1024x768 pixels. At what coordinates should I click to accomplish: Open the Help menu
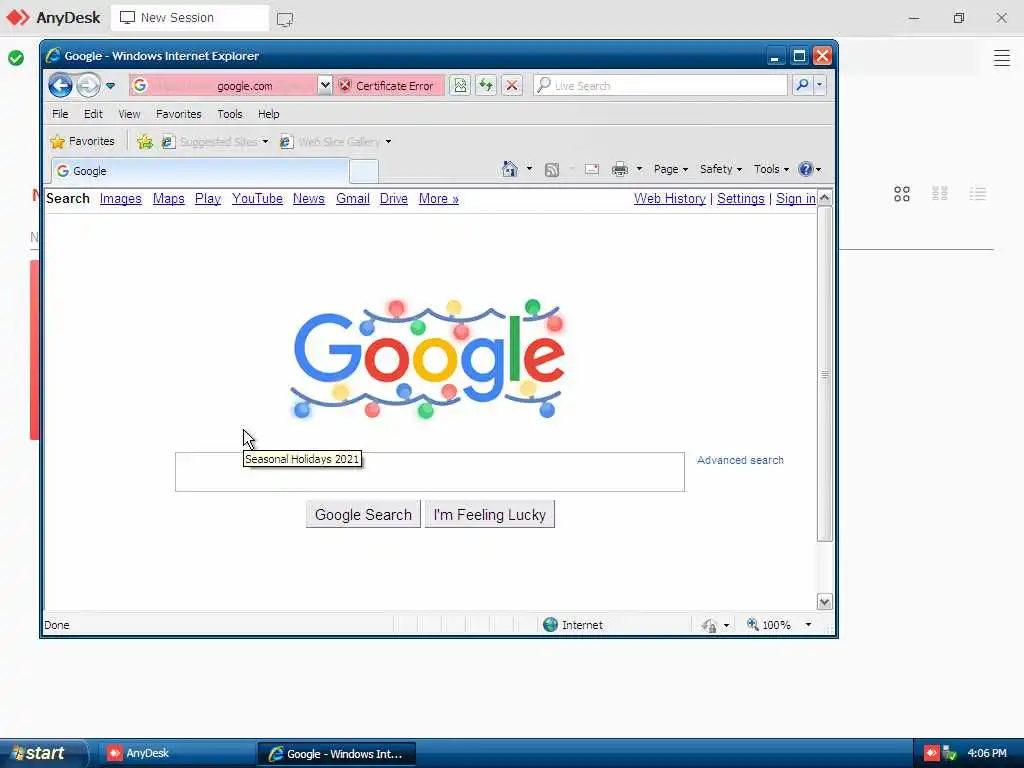coord(268,114)
